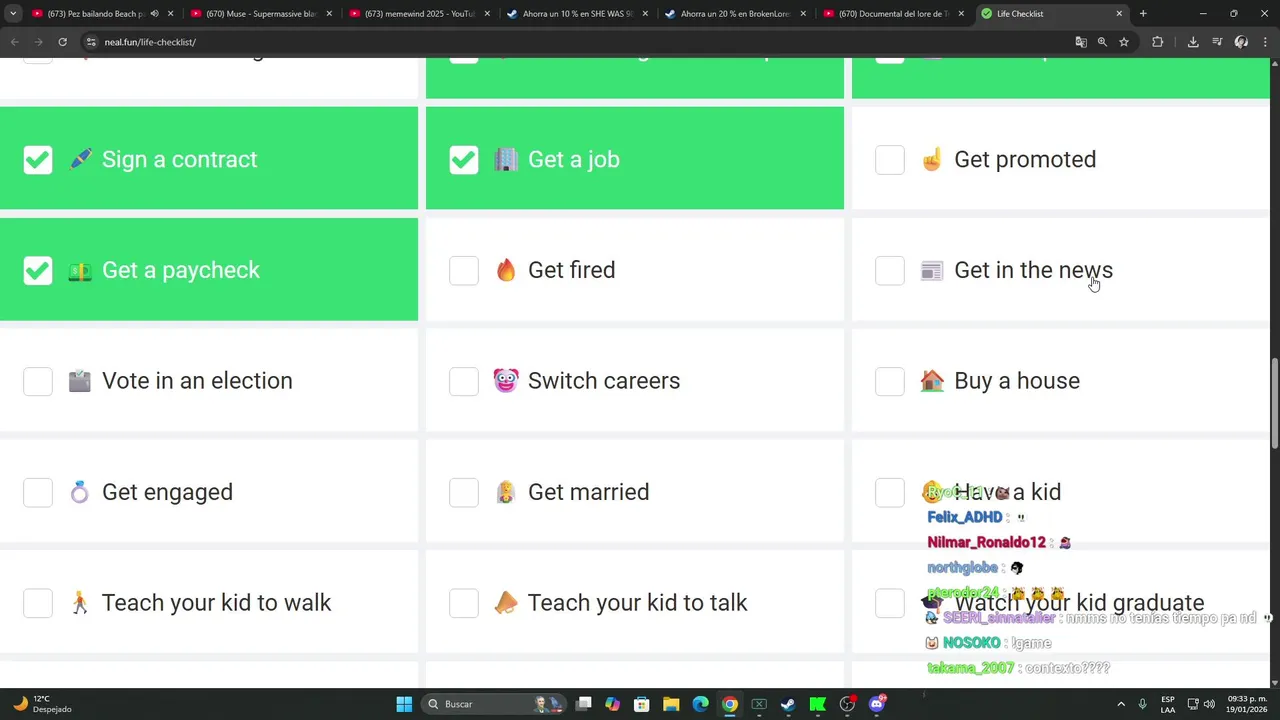Close the Life Checklist tab
The width and height of the screenshot is (1280, 720).
click(1119, 14)
